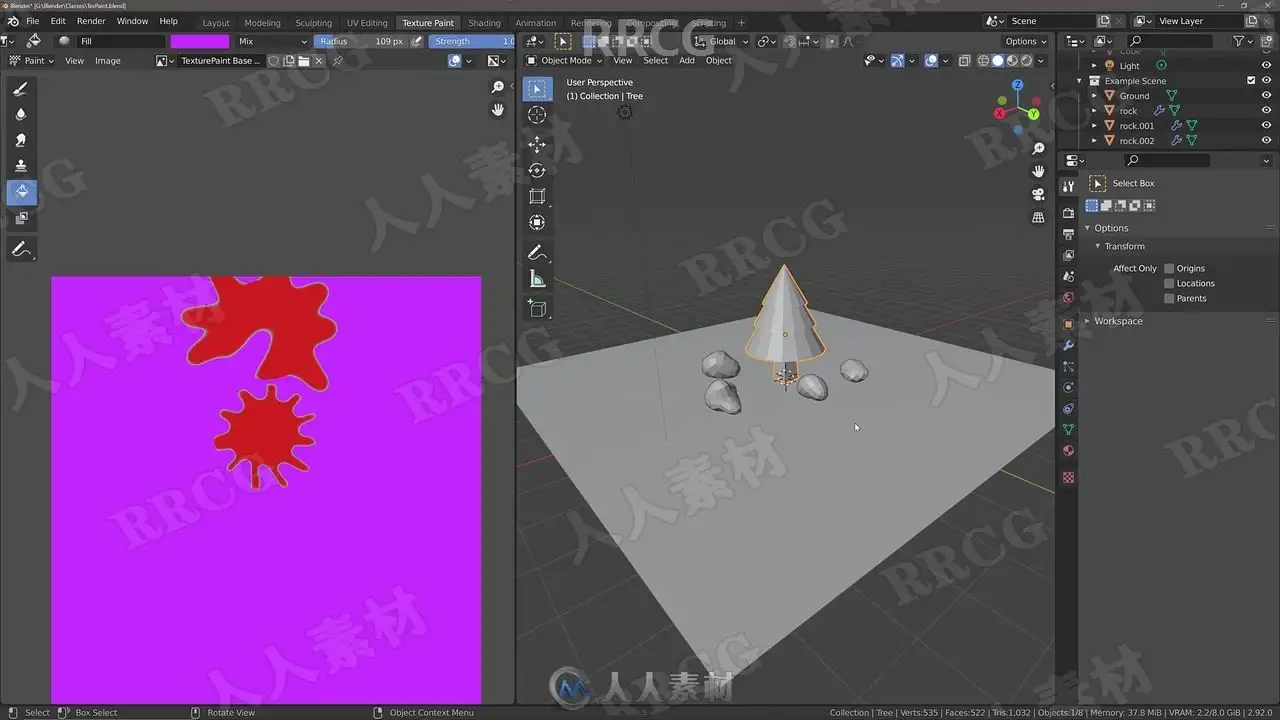
Task: Open image file with the folder icon
Action: (x=304, y=61)
